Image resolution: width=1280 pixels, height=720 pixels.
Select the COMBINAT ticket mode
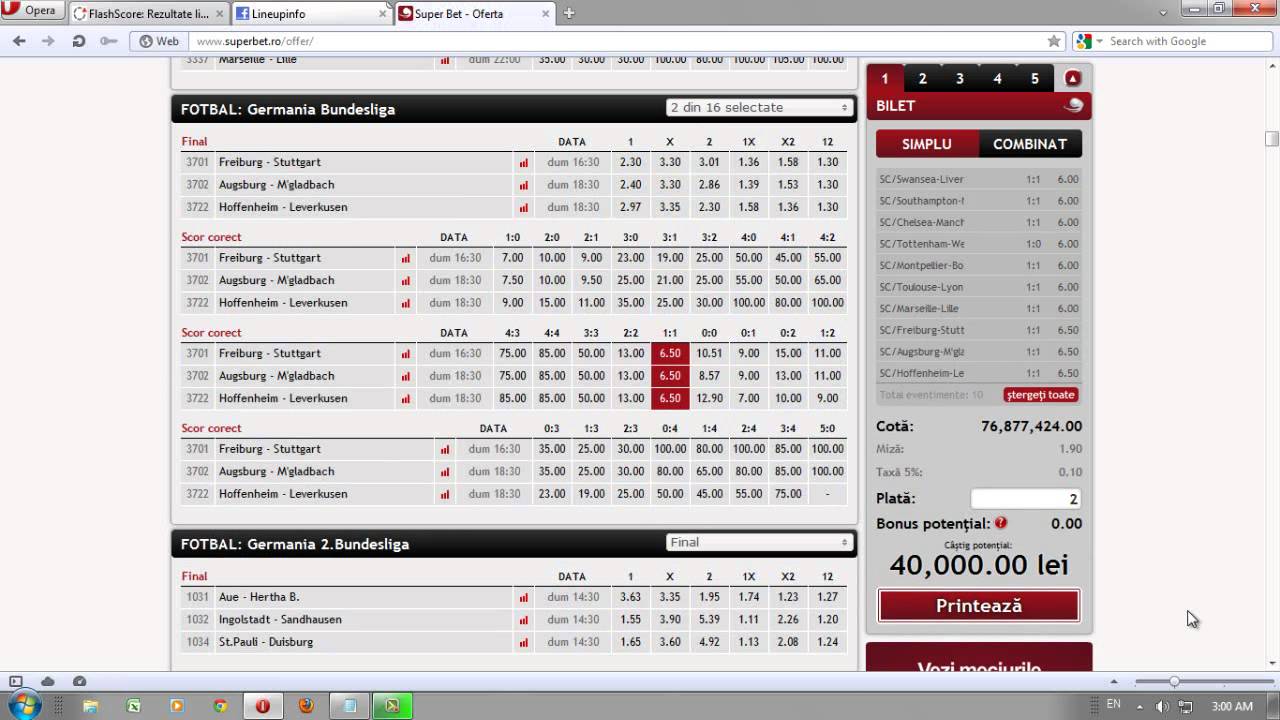point(1030,144)
